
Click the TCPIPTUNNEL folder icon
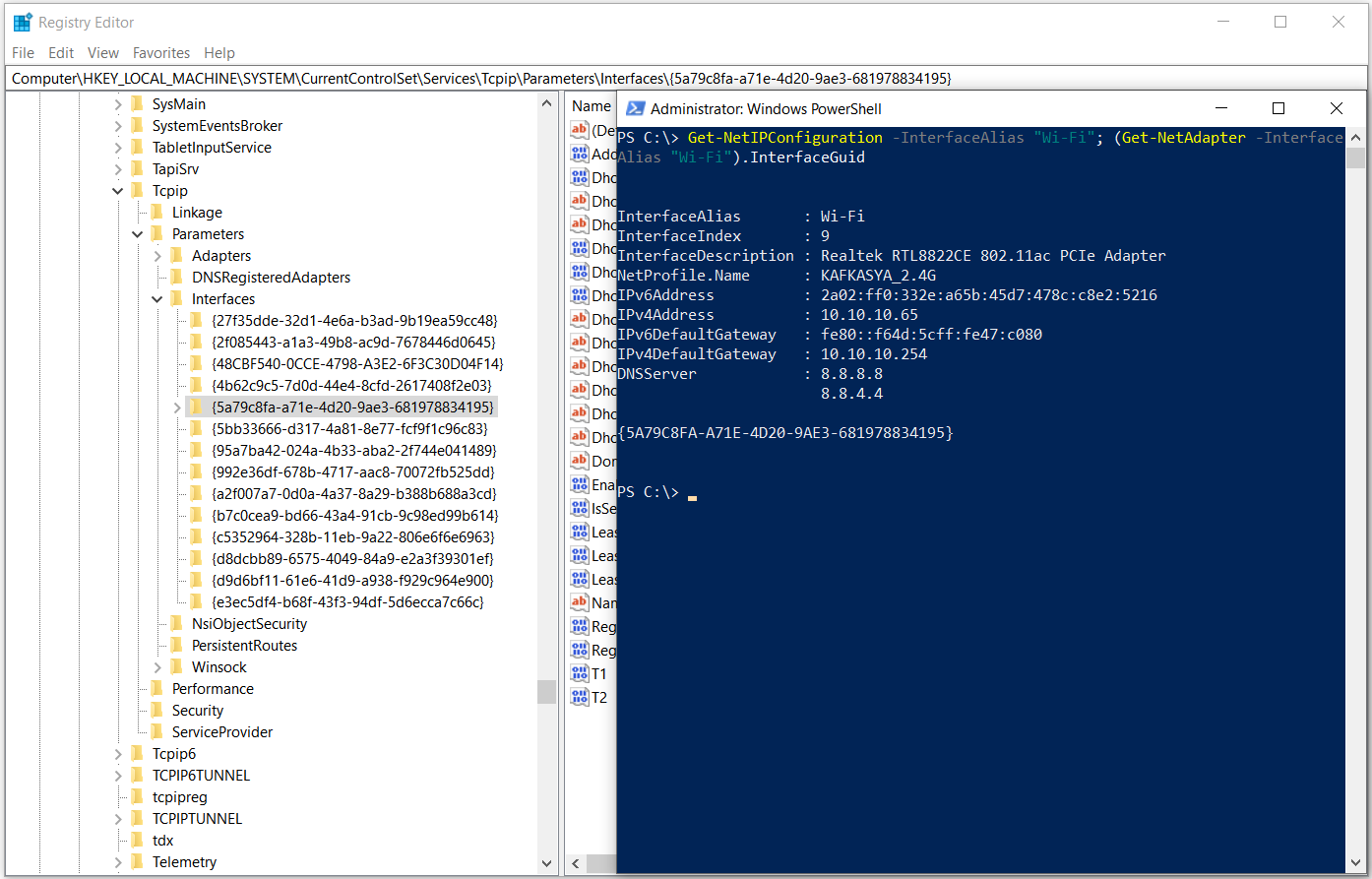(x=137, y=819)
